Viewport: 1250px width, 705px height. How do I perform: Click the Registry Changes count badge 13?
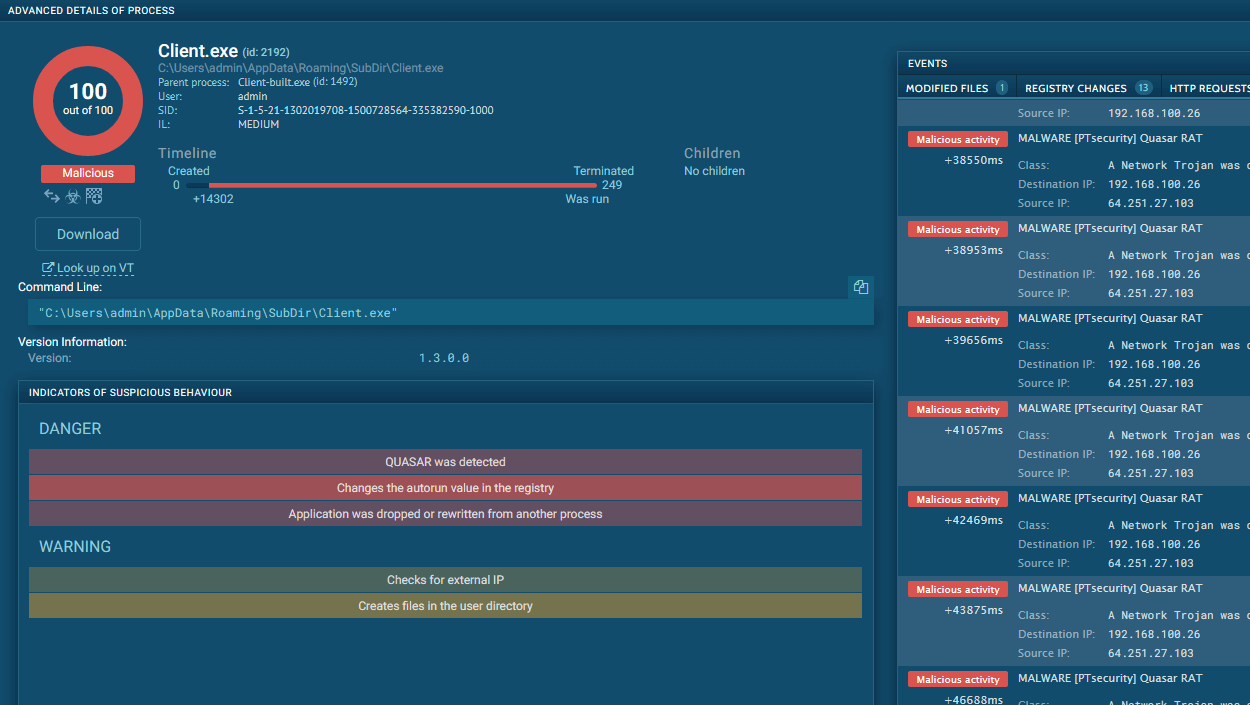(x=1143, y=88)
